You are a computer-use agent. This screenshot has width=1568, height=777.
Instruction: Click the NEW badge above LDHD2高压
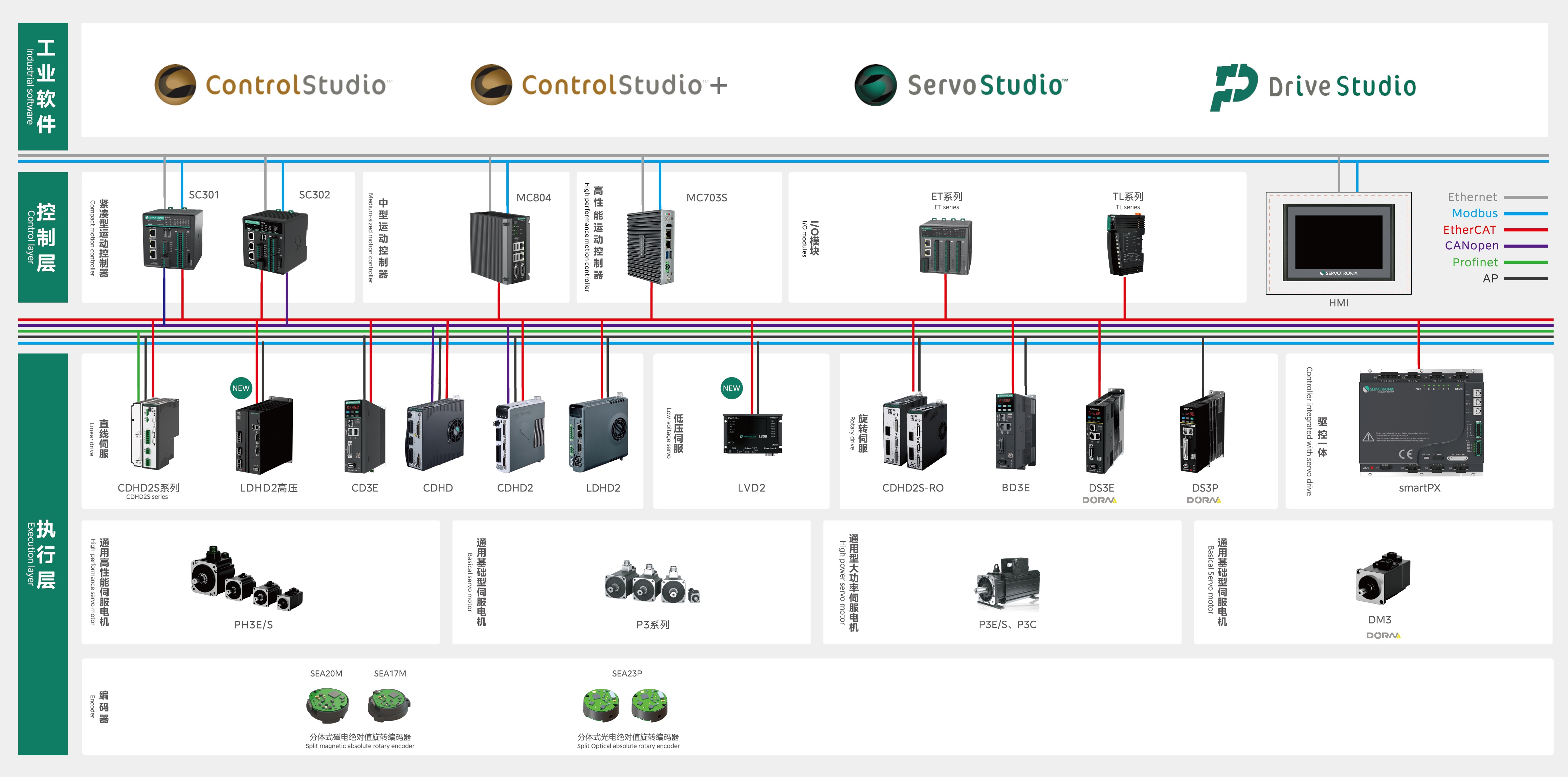pyautogui.click(x=241, y=388)
